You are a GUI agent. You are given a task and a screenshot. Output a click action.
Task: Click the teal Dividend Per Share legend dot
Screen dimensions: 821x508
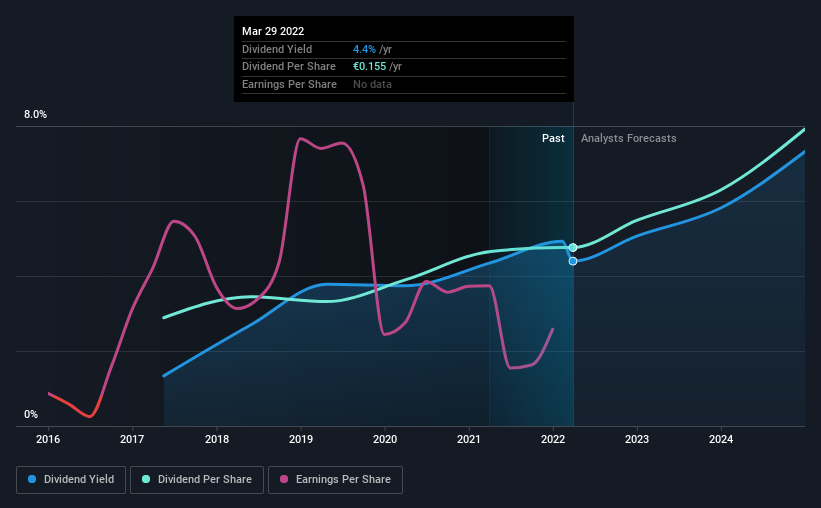coord(146,479)
